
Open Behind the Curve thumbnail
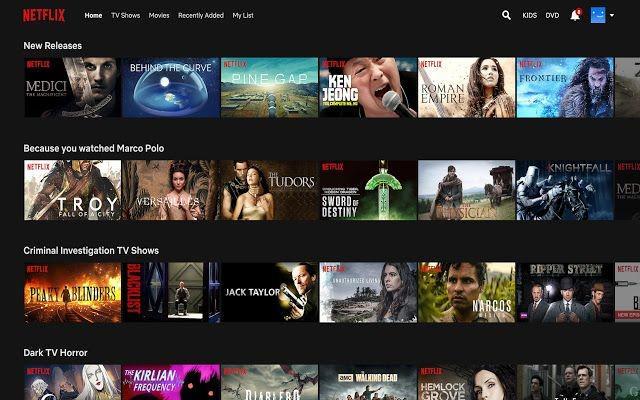pos(171,87)
